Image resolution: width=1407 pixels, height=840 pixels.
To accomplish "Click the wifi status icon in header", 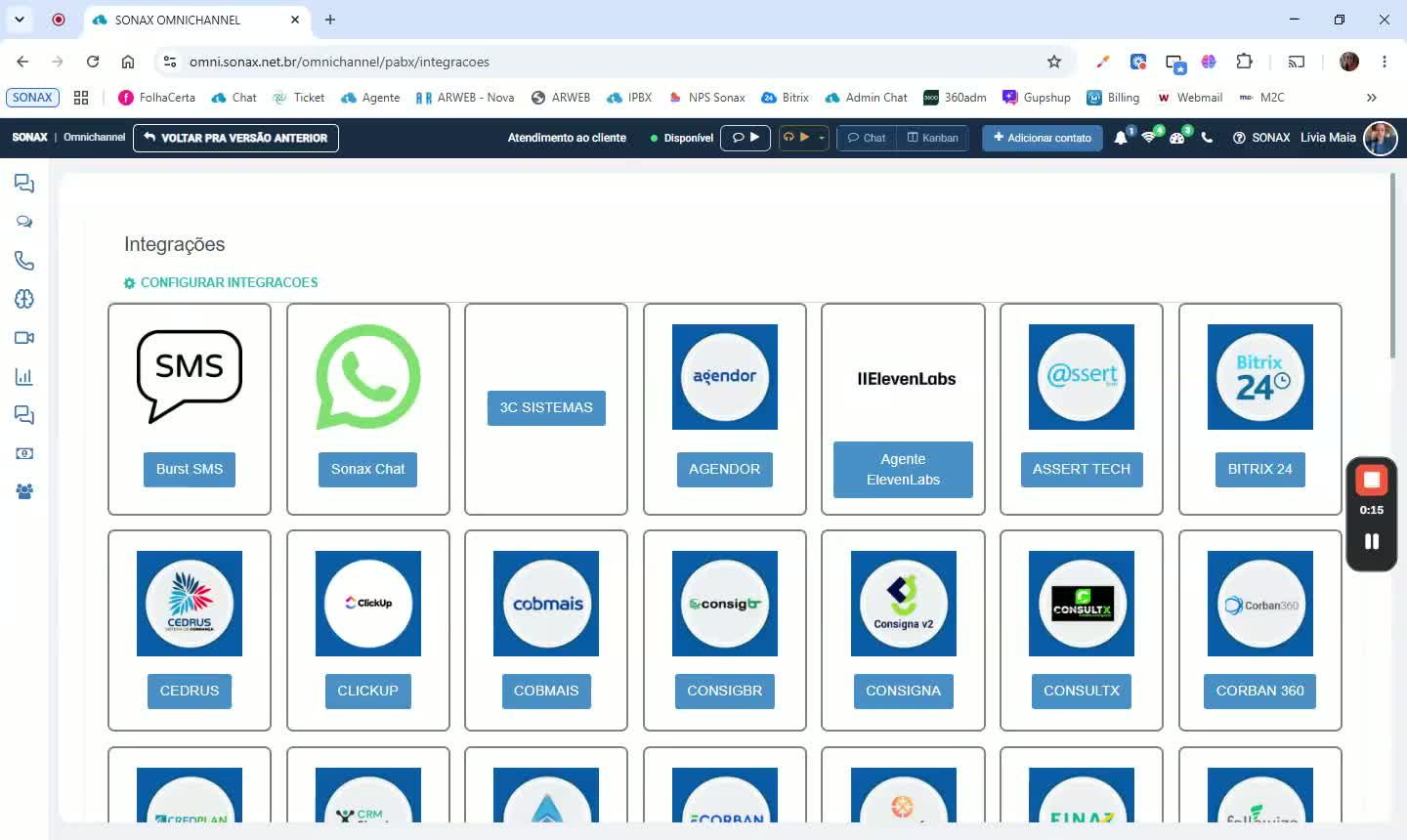I will [1149, 138].
